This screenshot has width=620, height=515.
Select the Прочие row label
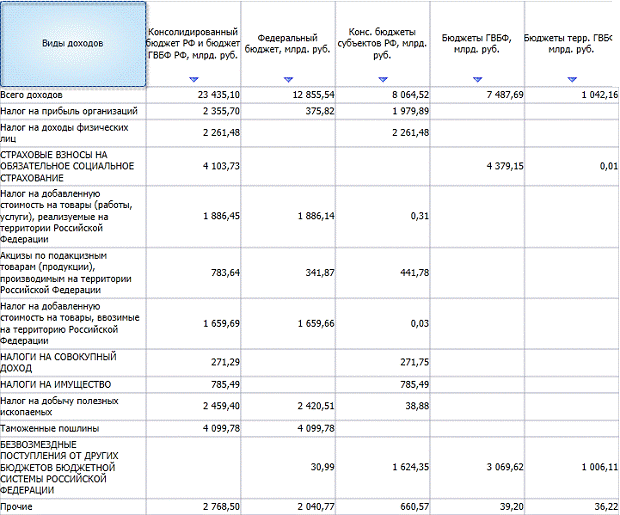tap(16, 507)
